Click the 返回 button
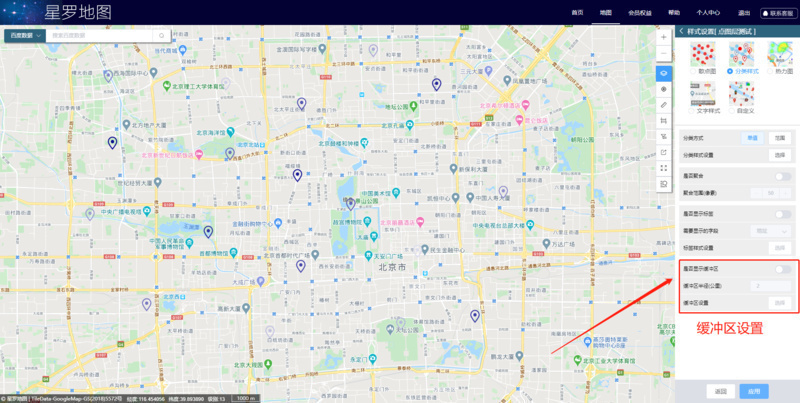 point(720,392)
